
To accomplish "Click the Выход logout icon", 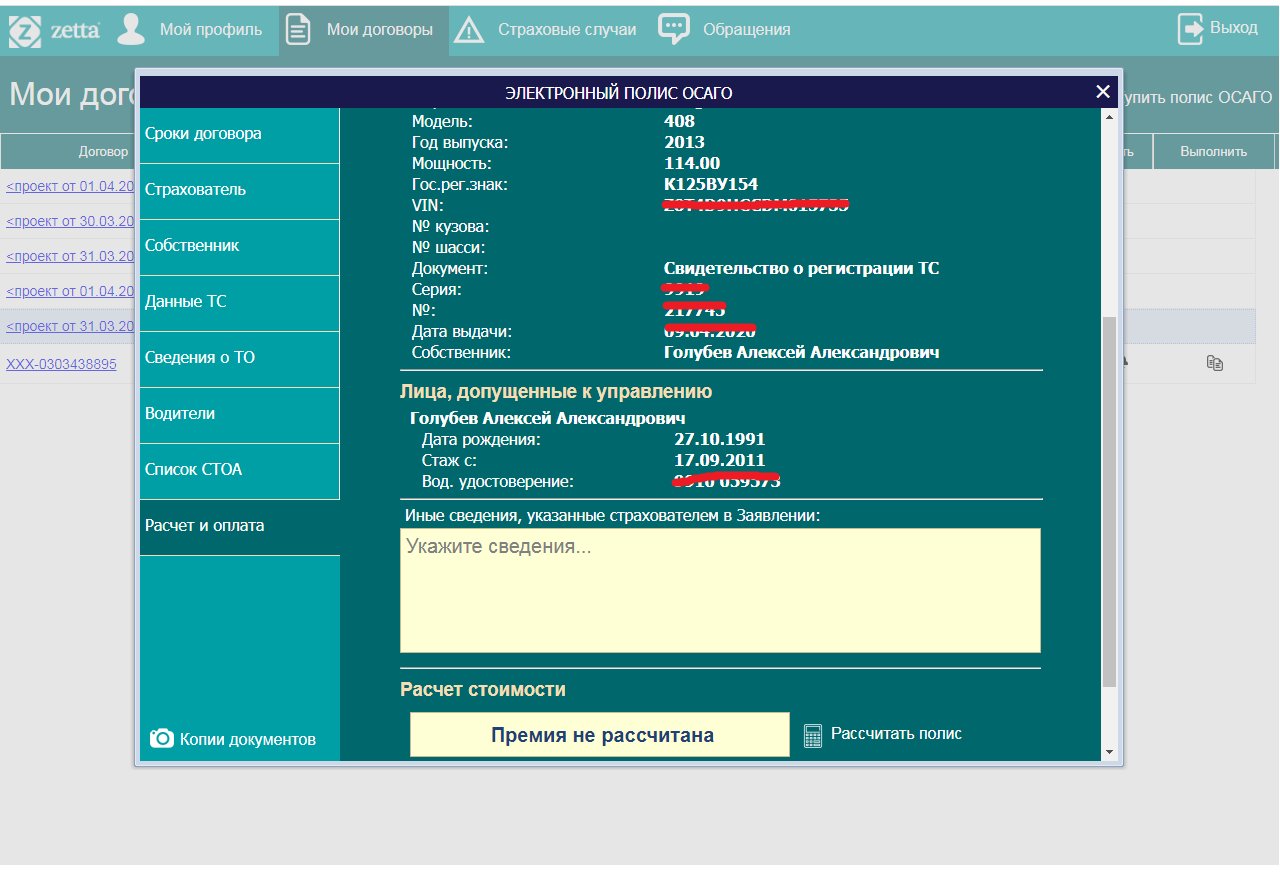I will [x=1191, y=29].
